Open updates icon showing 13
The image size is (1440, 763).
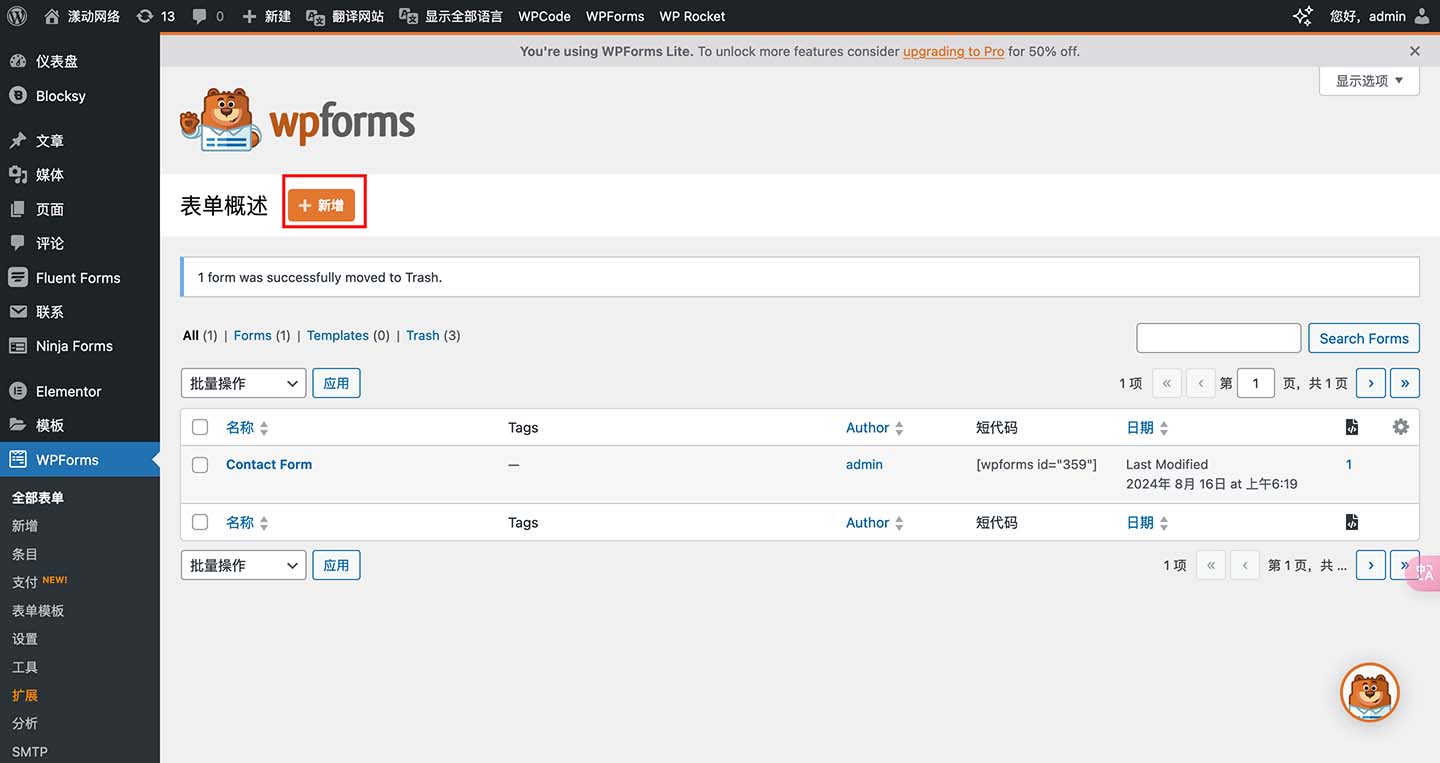point(155,16)
